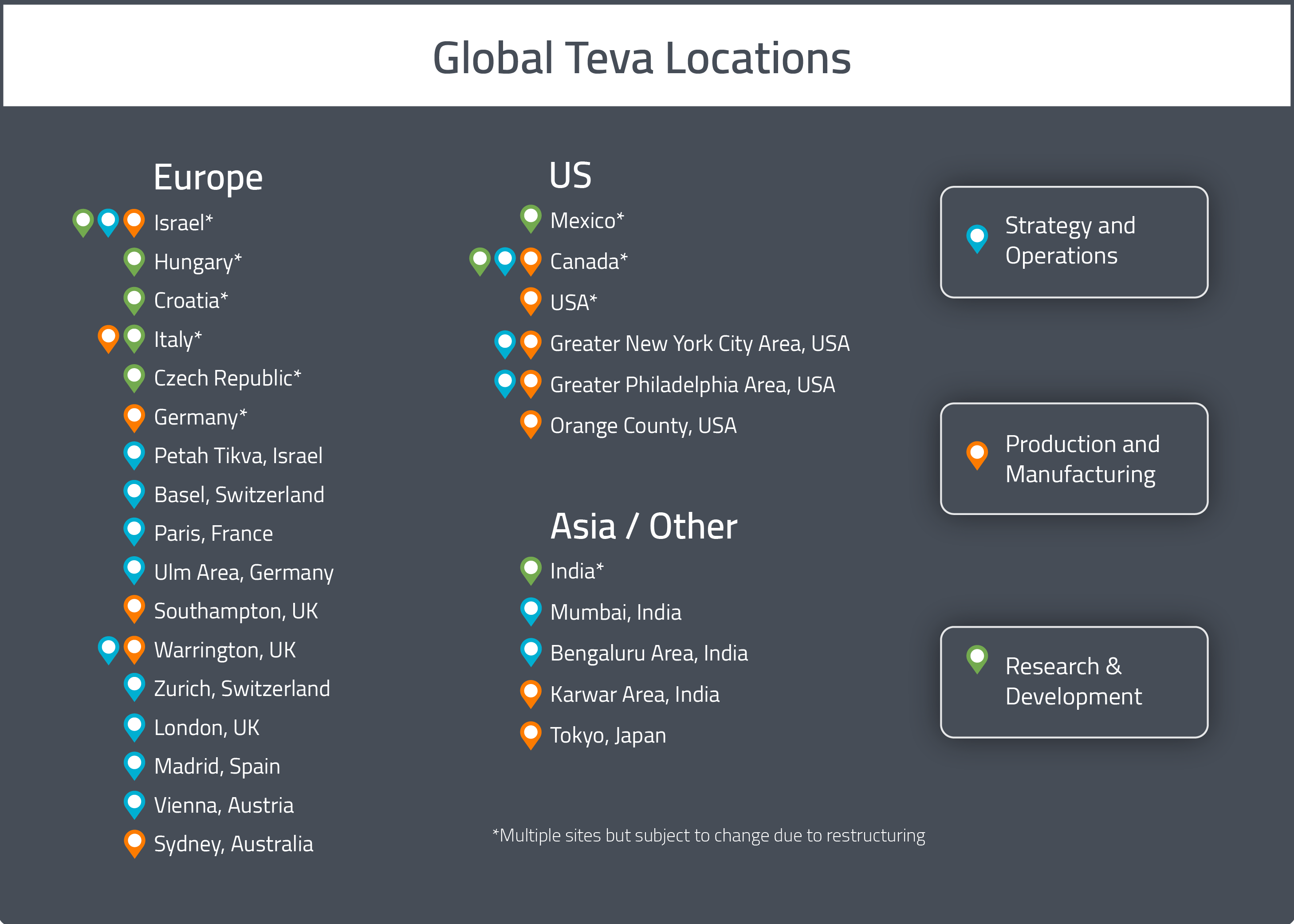Viewport: 1294px width, 924px height.
Task: Click the orange pin beside USA*
Action: pos(531,302)
